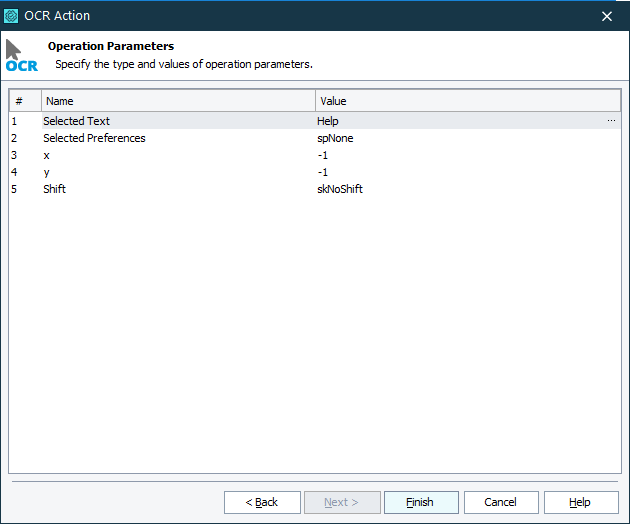The width and height of the screenshot is (630, 524).
Task: Open the spNone value for Selected Preferences
Action: [335, 138]
